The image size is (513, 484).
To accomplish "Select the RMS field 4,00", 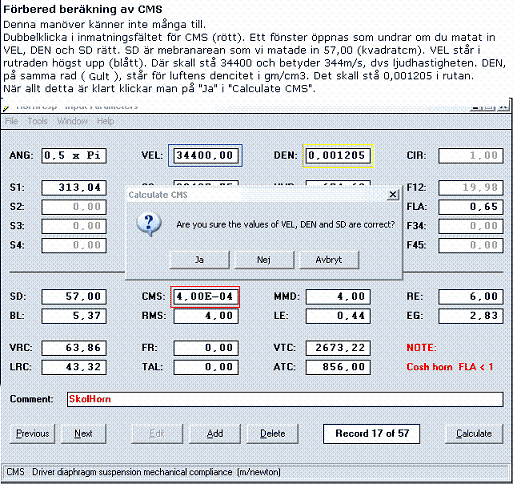I will 206,316.
